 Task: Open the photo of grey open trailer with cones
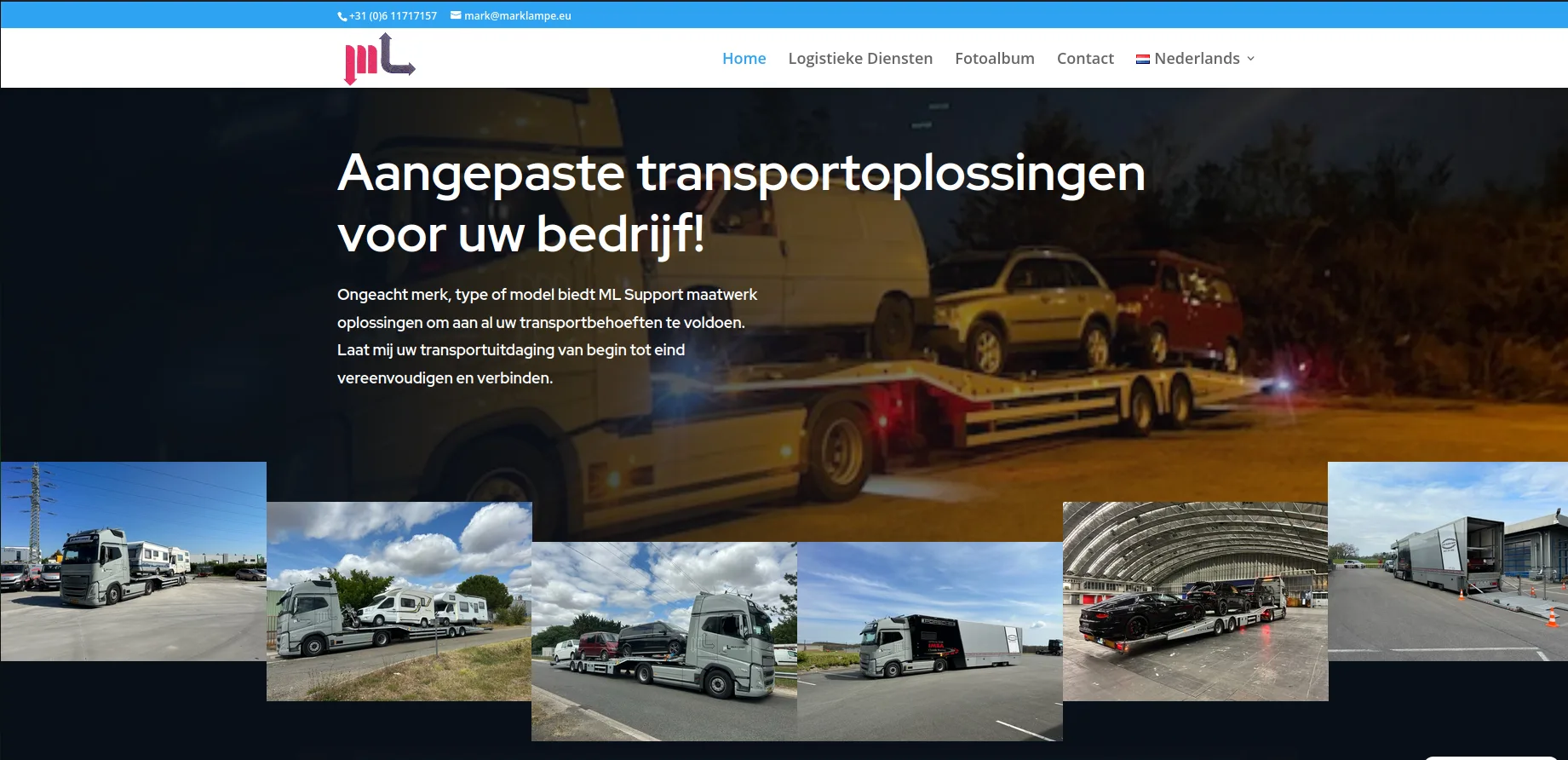point(1448,561)
